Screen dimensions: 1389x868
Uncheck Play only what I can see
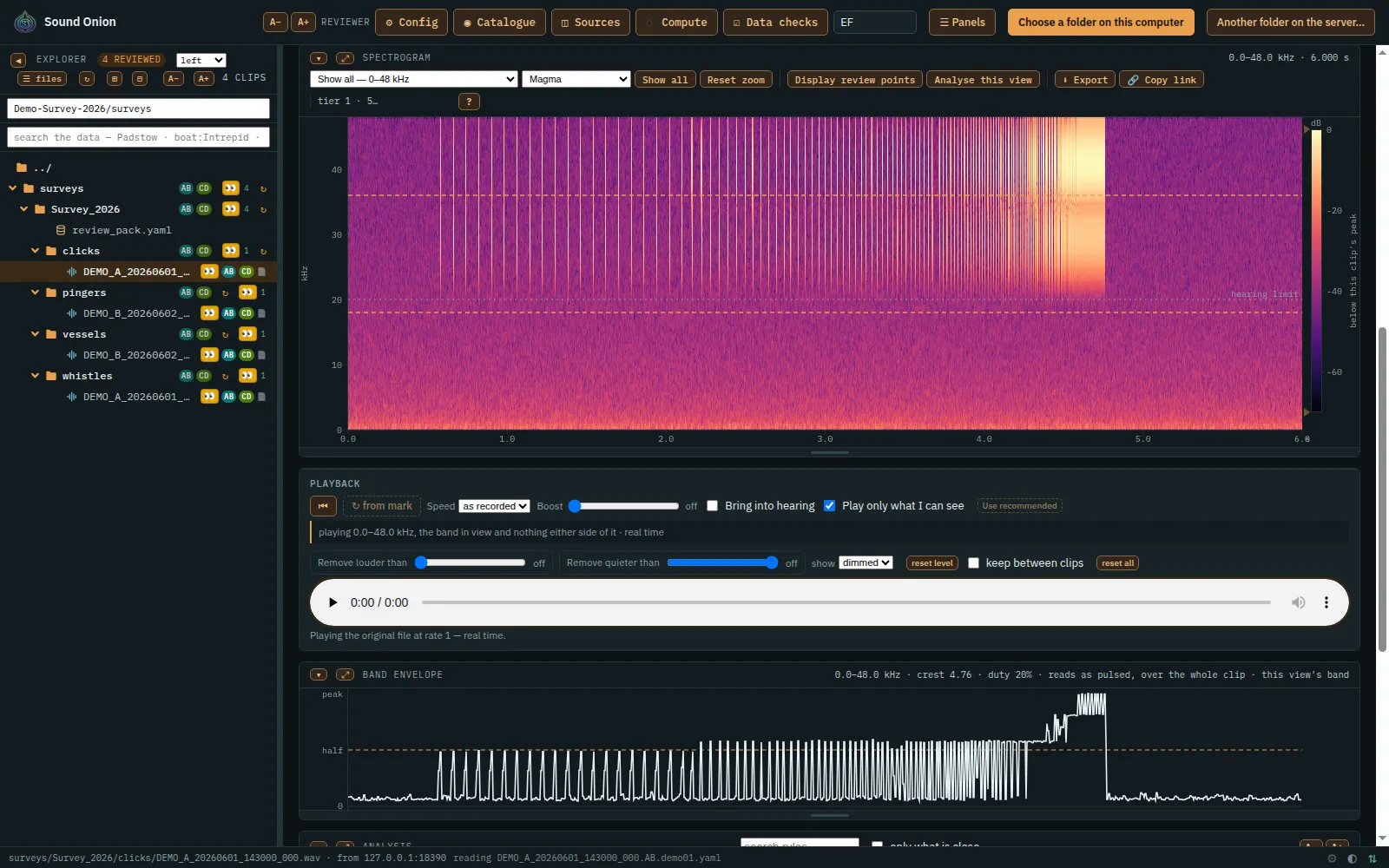click(x=829, y=506)
